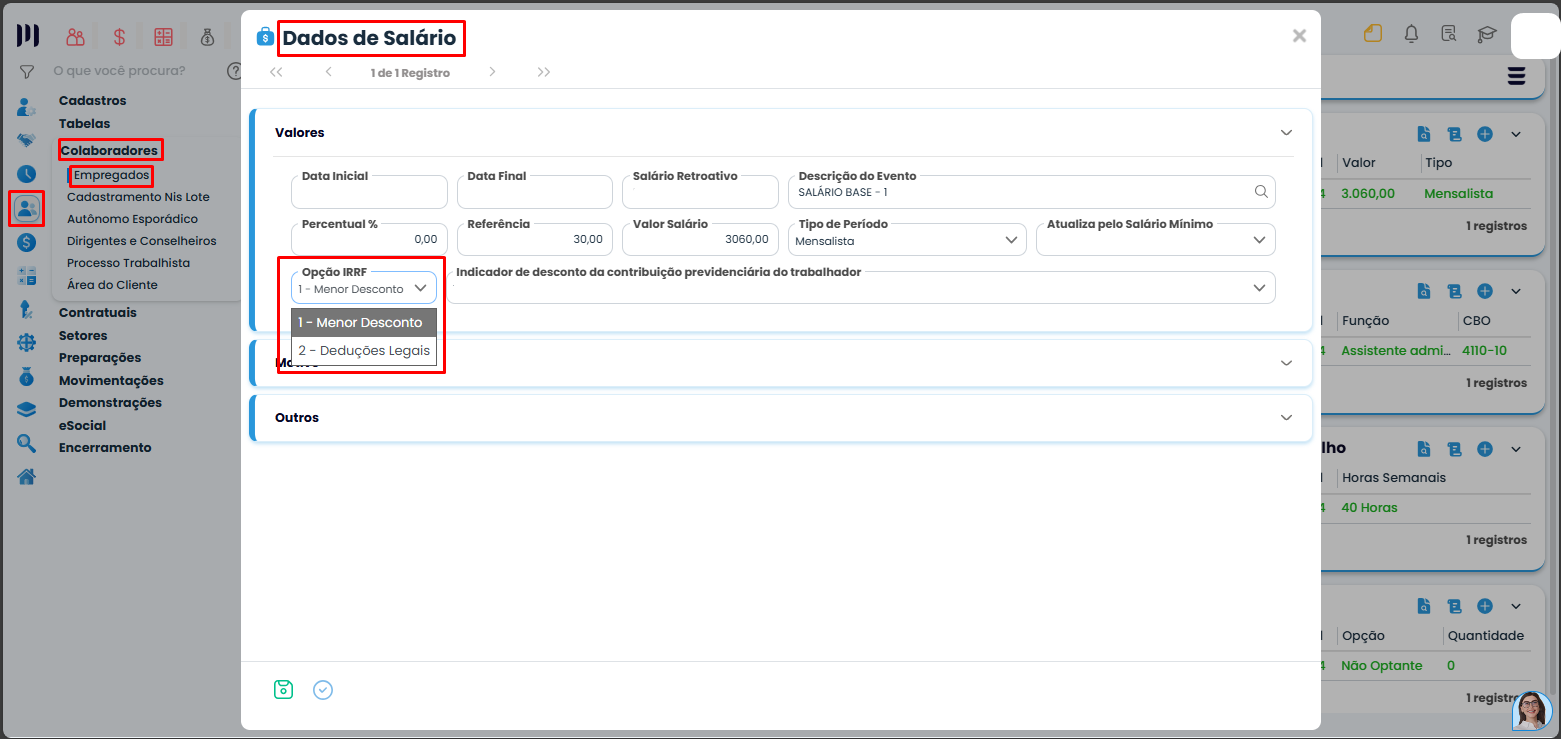1561x739 pixels.
Task: Go to the first record with the double-left arrows
Action: click(277, 72)
